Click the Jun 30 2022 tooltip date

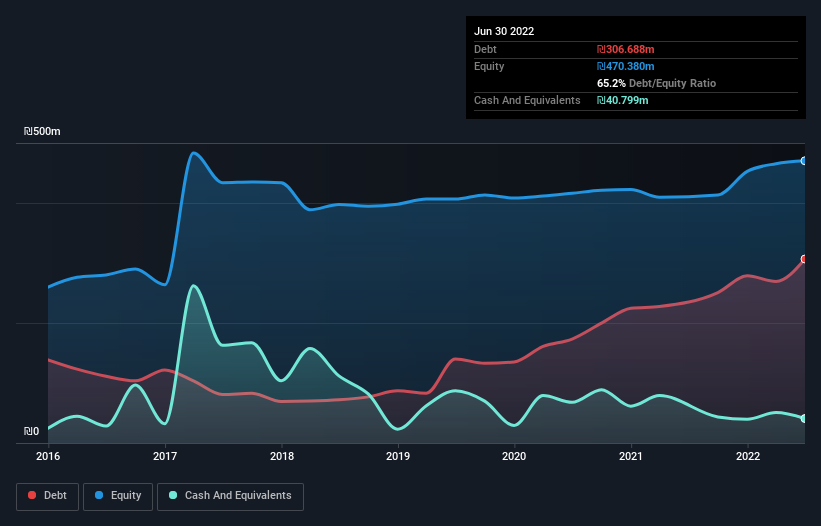click(504, 31)
